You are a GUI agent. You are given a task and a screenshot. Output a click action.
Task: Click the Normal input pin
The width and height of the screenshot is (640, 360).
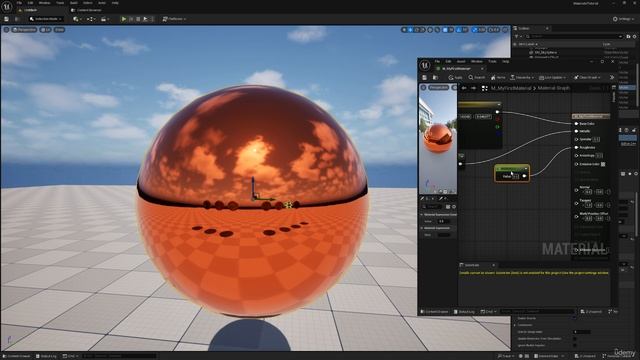tap(576, 190)
